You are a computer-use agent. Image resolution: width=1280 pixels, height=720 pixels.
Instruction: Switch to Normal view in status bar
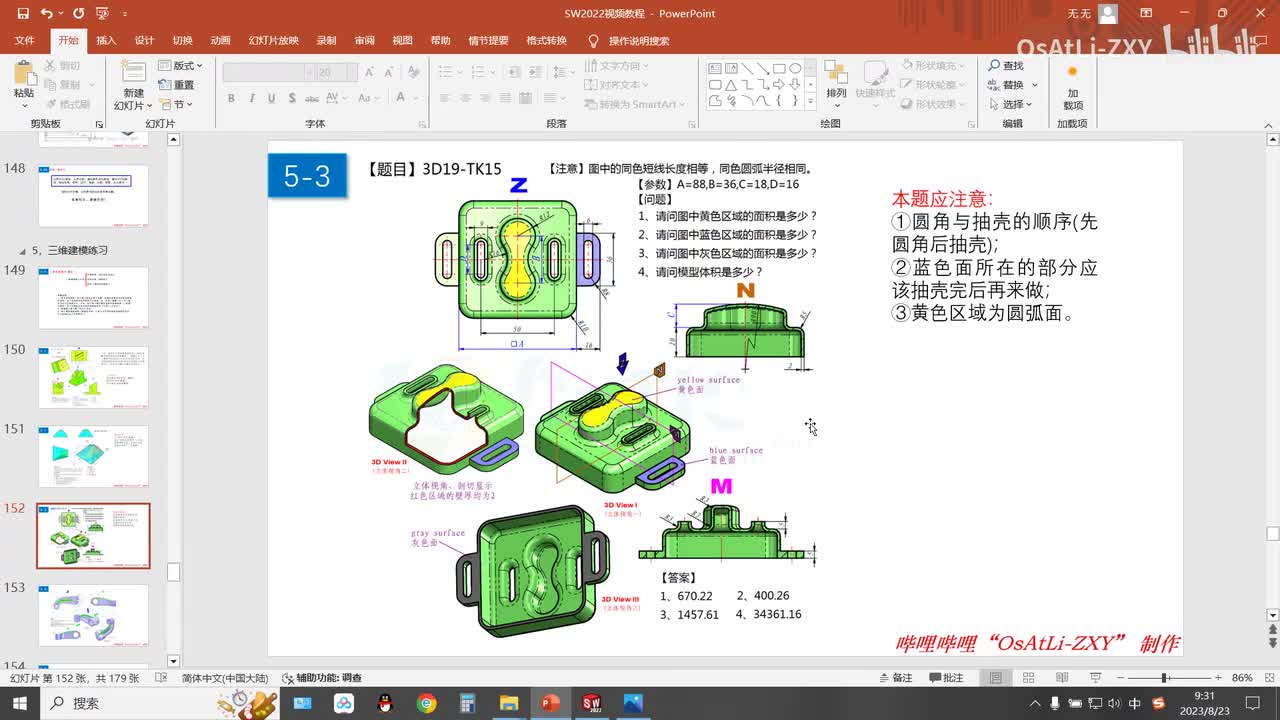coord(996,678)
